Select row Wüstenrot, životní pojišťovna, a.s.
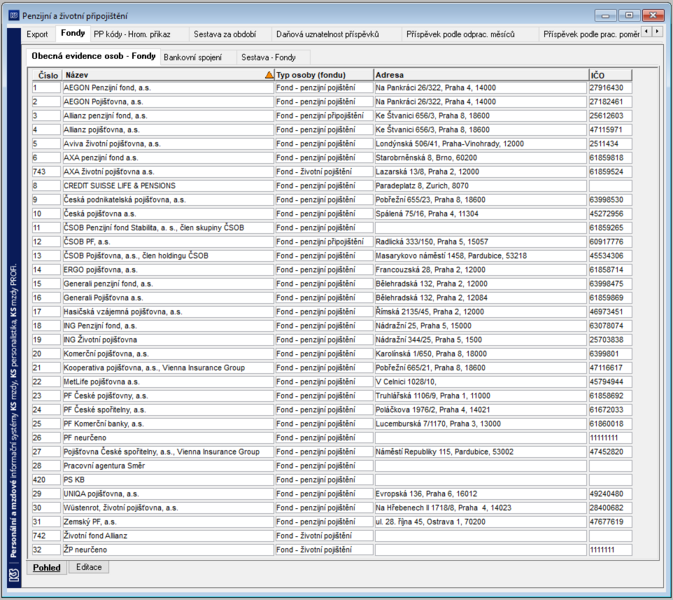This screenshot has width=673, height=600. [x=332, y=508]
